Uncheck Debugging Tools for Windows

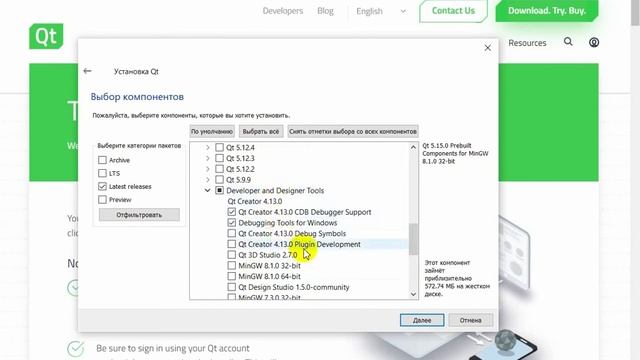231,222
